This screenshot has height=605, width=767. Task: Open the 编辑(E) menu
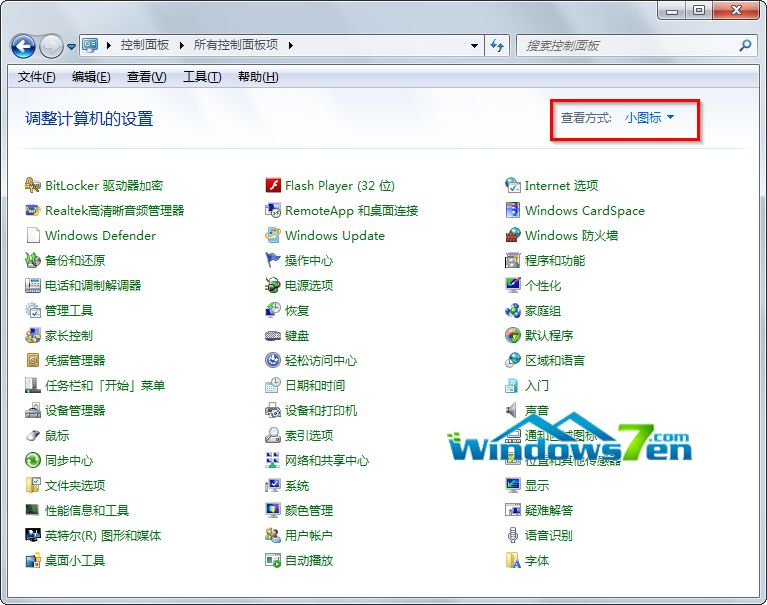(x=91, y=77)
